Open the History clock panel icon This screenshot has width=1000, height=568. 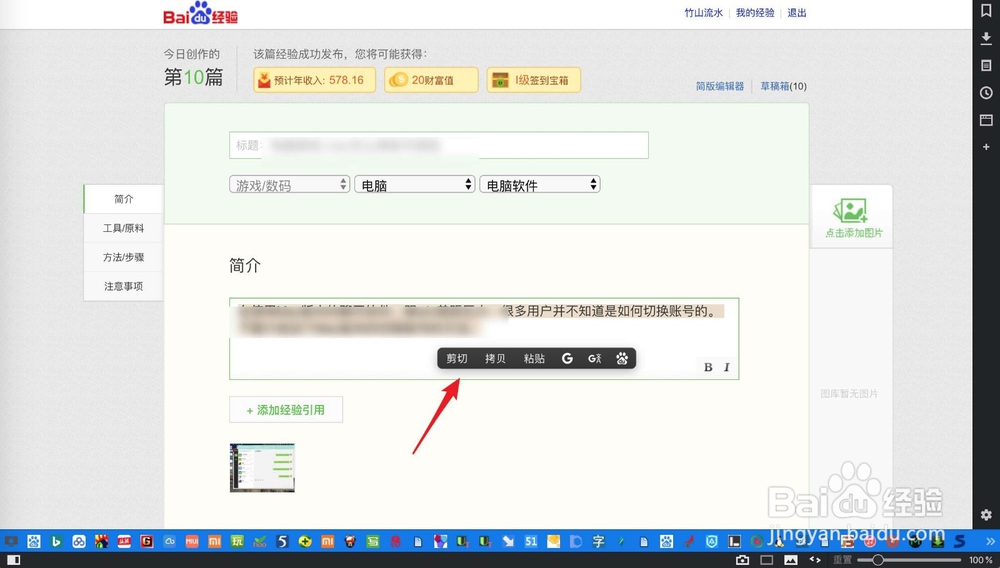tap(986, 93)
